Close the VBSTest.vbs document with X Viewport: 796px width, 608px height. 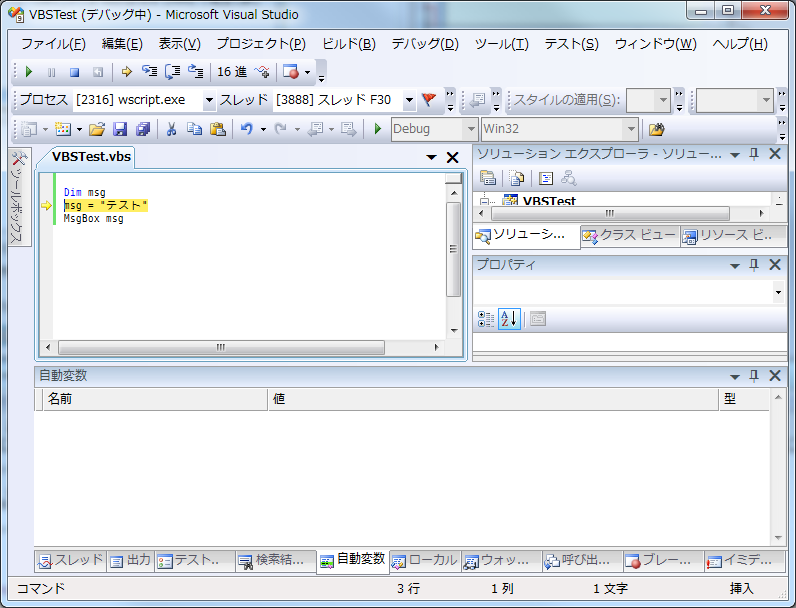[x=452, y=157]
